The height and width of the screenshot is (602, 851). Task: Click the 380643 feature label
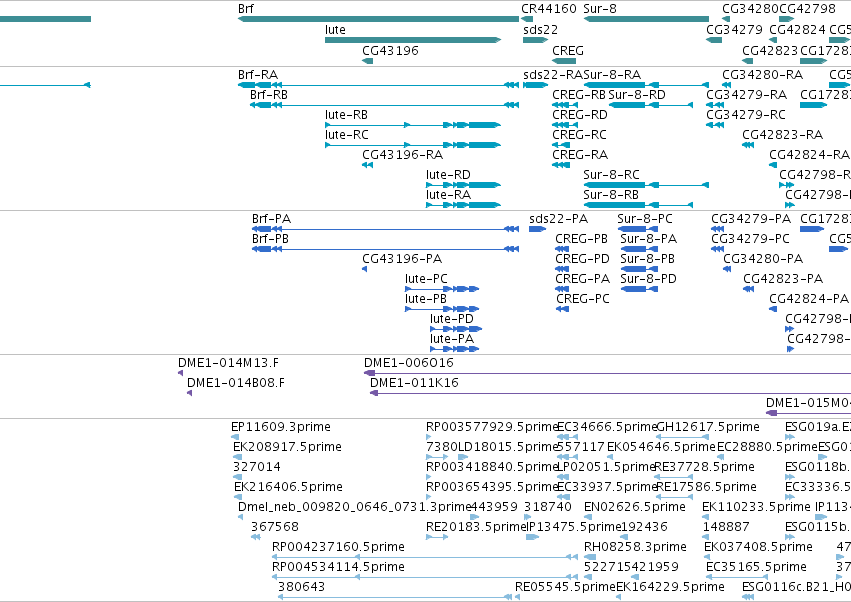click(301, 587)
